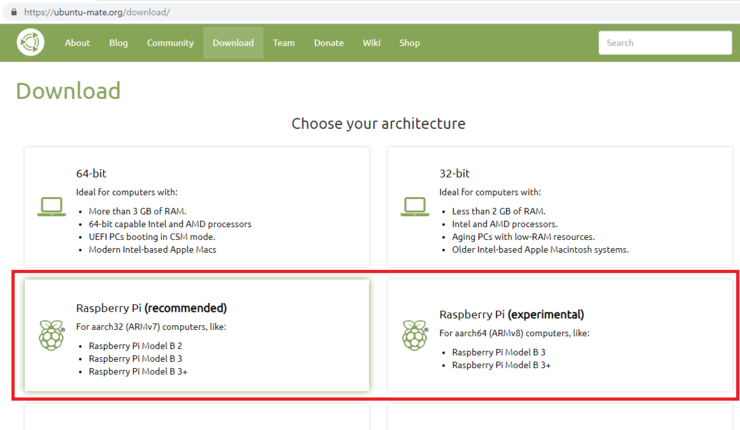Select the Download nav tab

pos(233,43)
